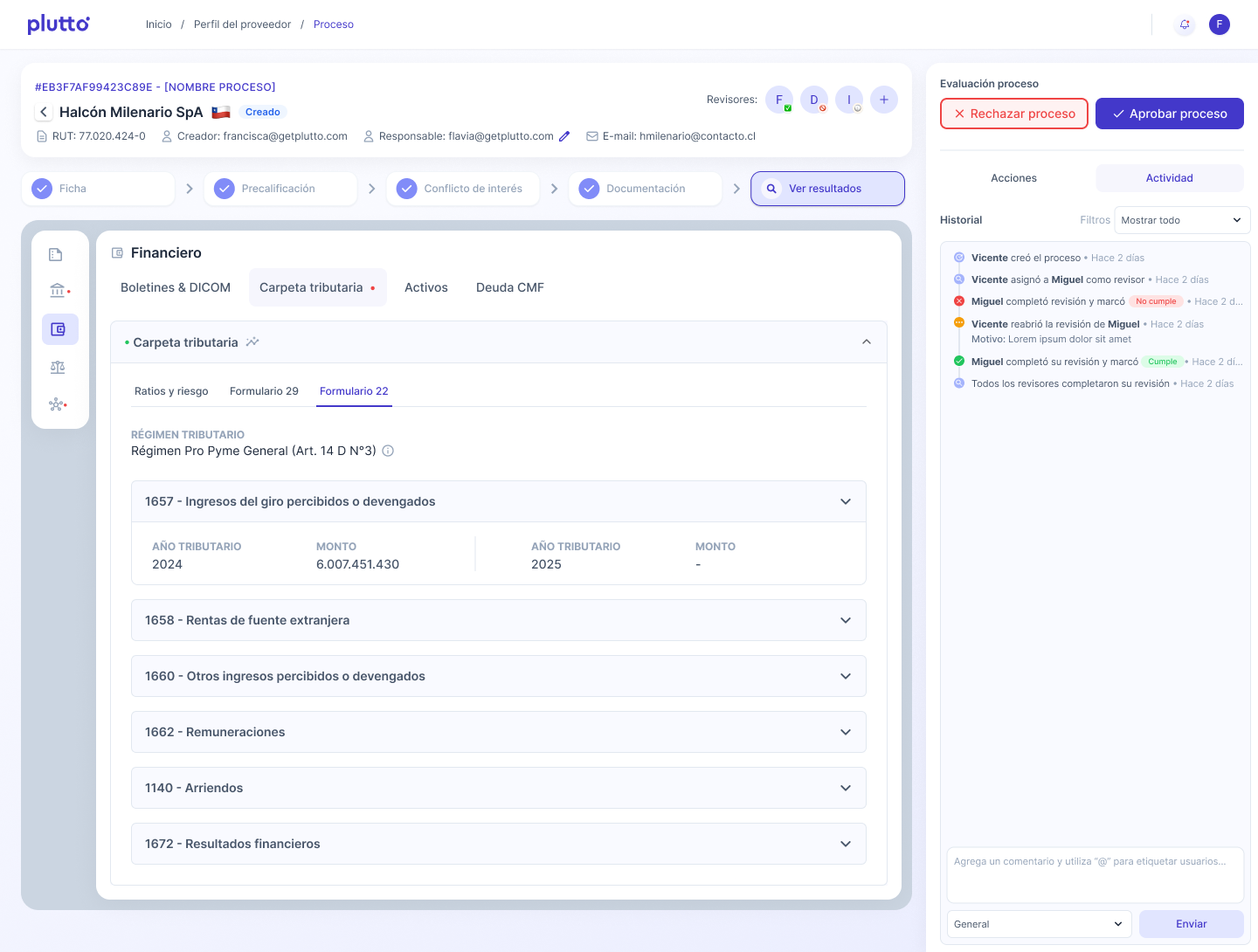Open the user avatar menu

point(1220,24)
